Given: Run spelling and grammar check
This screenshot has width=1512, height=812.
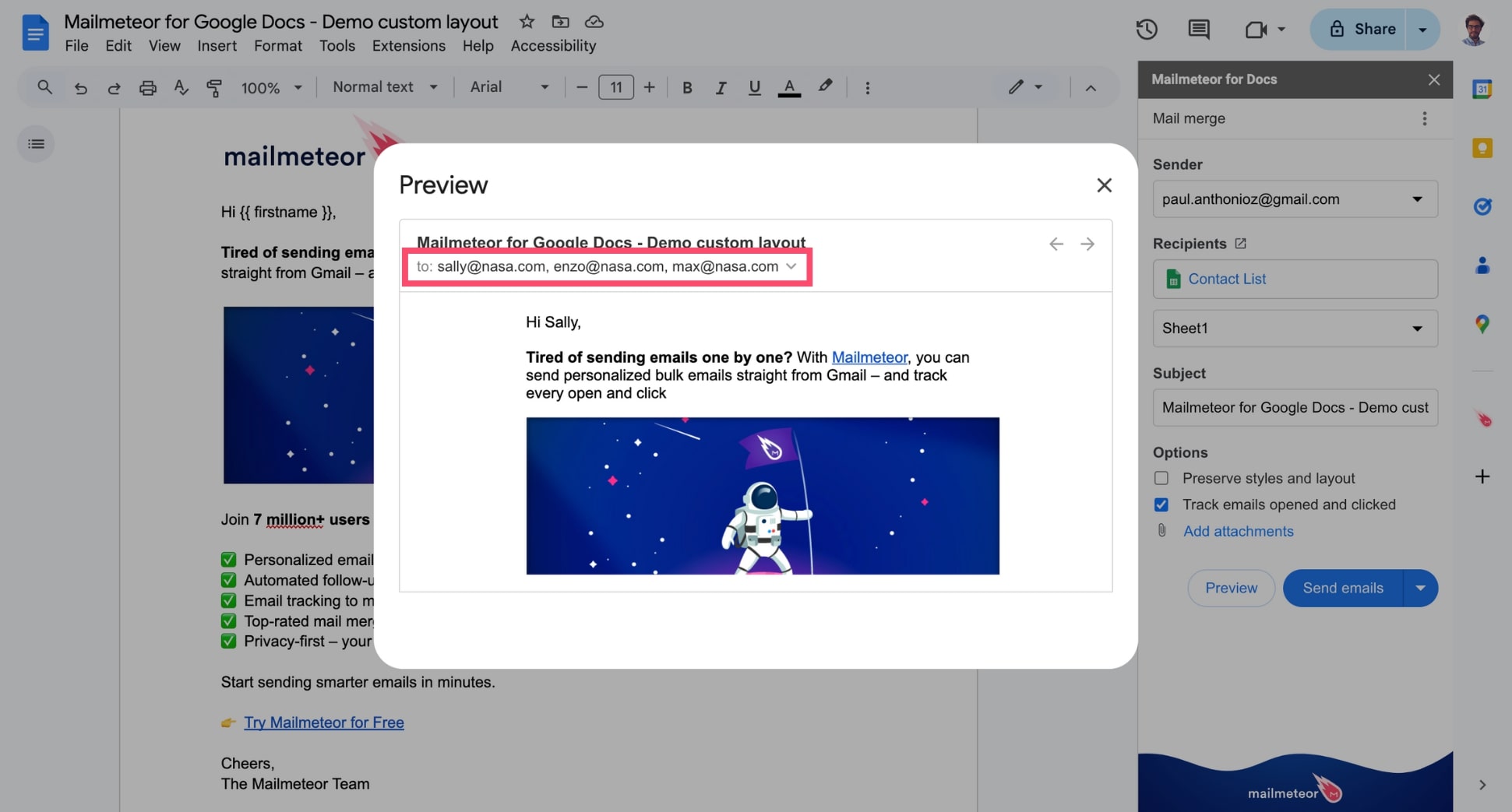Looking at the screenshot, I should click(181, 87).
